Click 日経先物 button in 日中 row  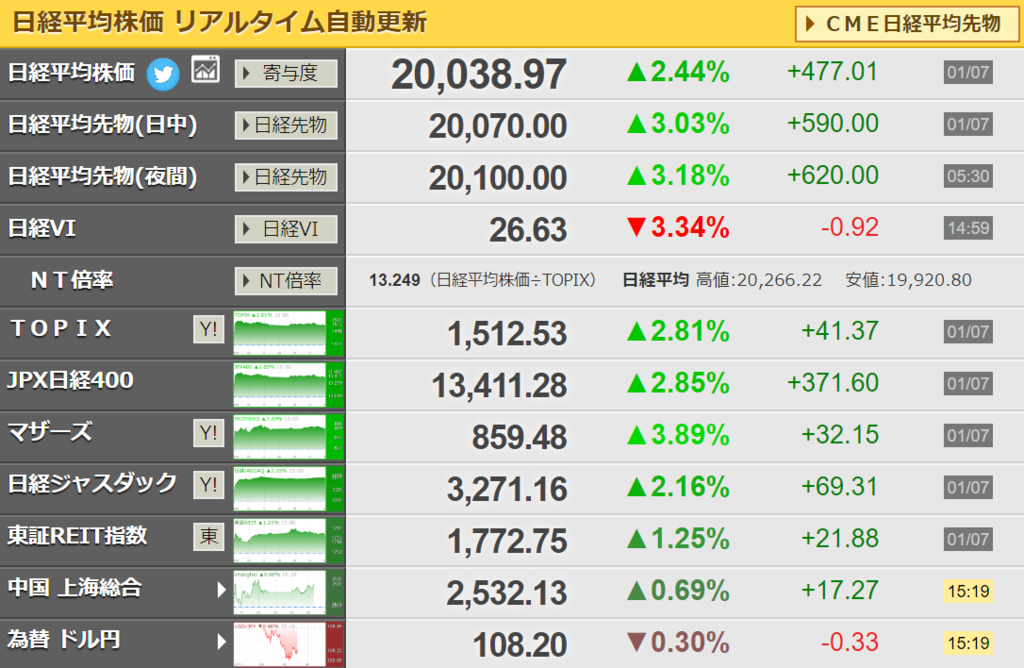286,125
